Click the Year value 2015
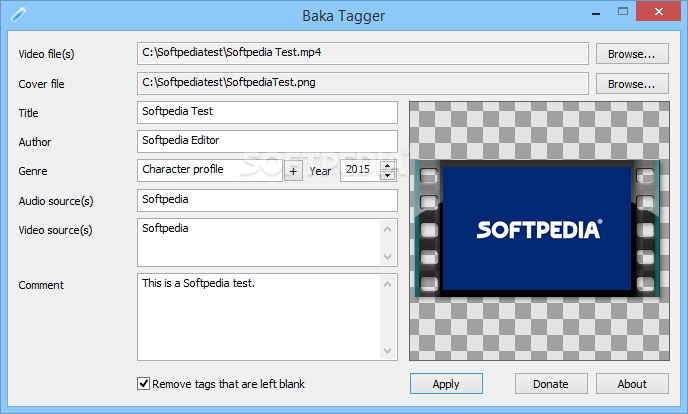The height and width of the screenshot is (414, 688). click(x=360, y=170)
